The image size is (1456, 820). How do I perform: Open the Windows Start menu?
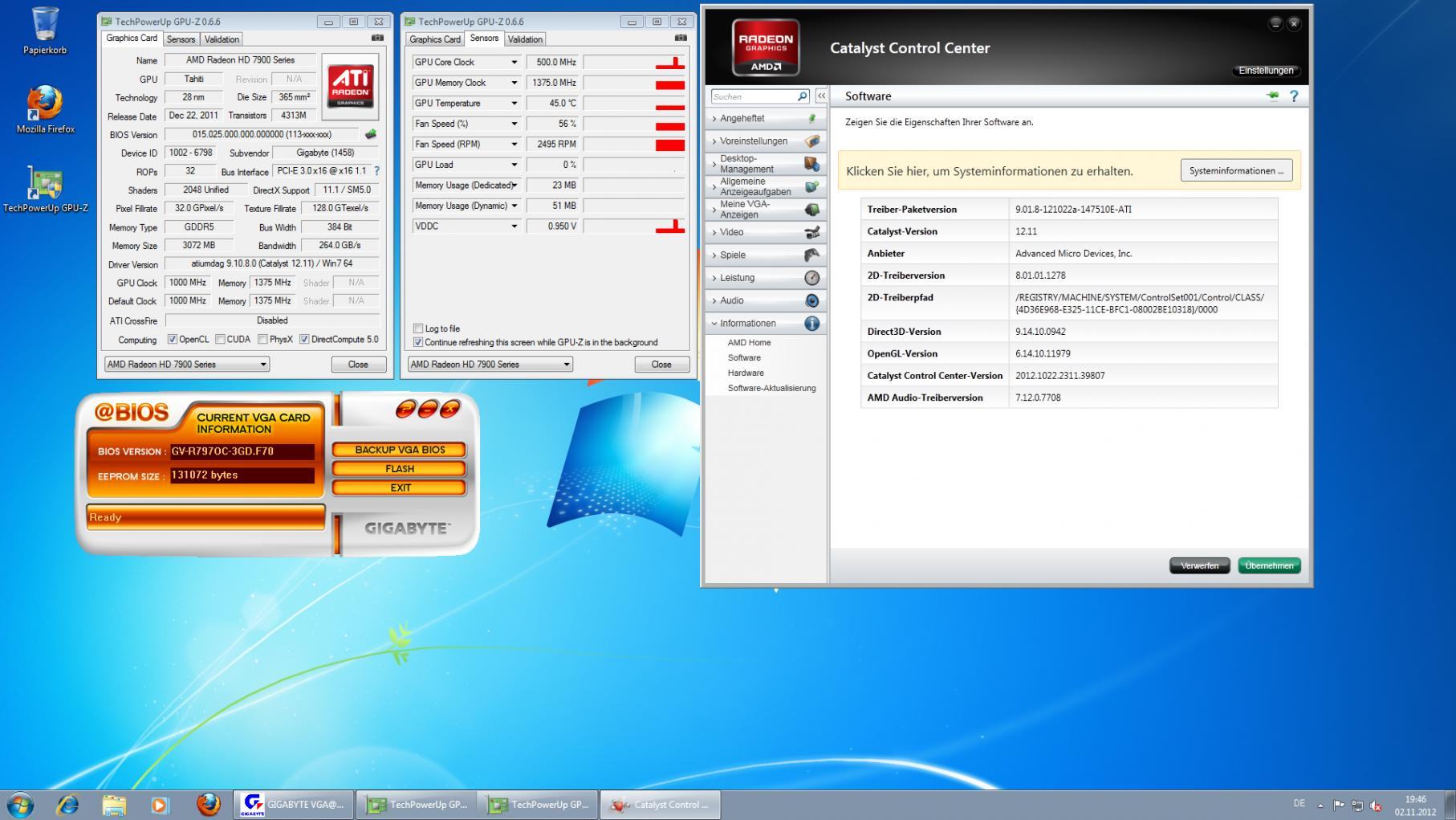(20, 804)
